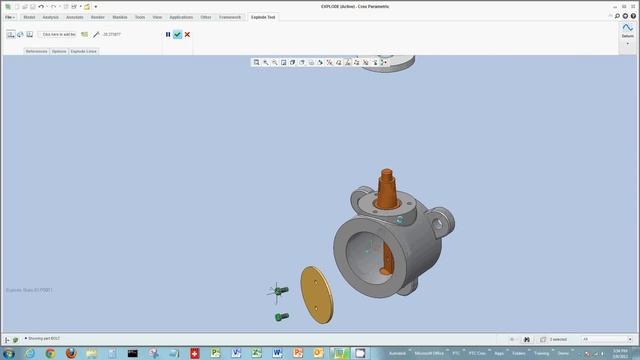Select the orange shaft part in the model
Image resolution: width=640 pixels, height=360 pixels.
386,190
